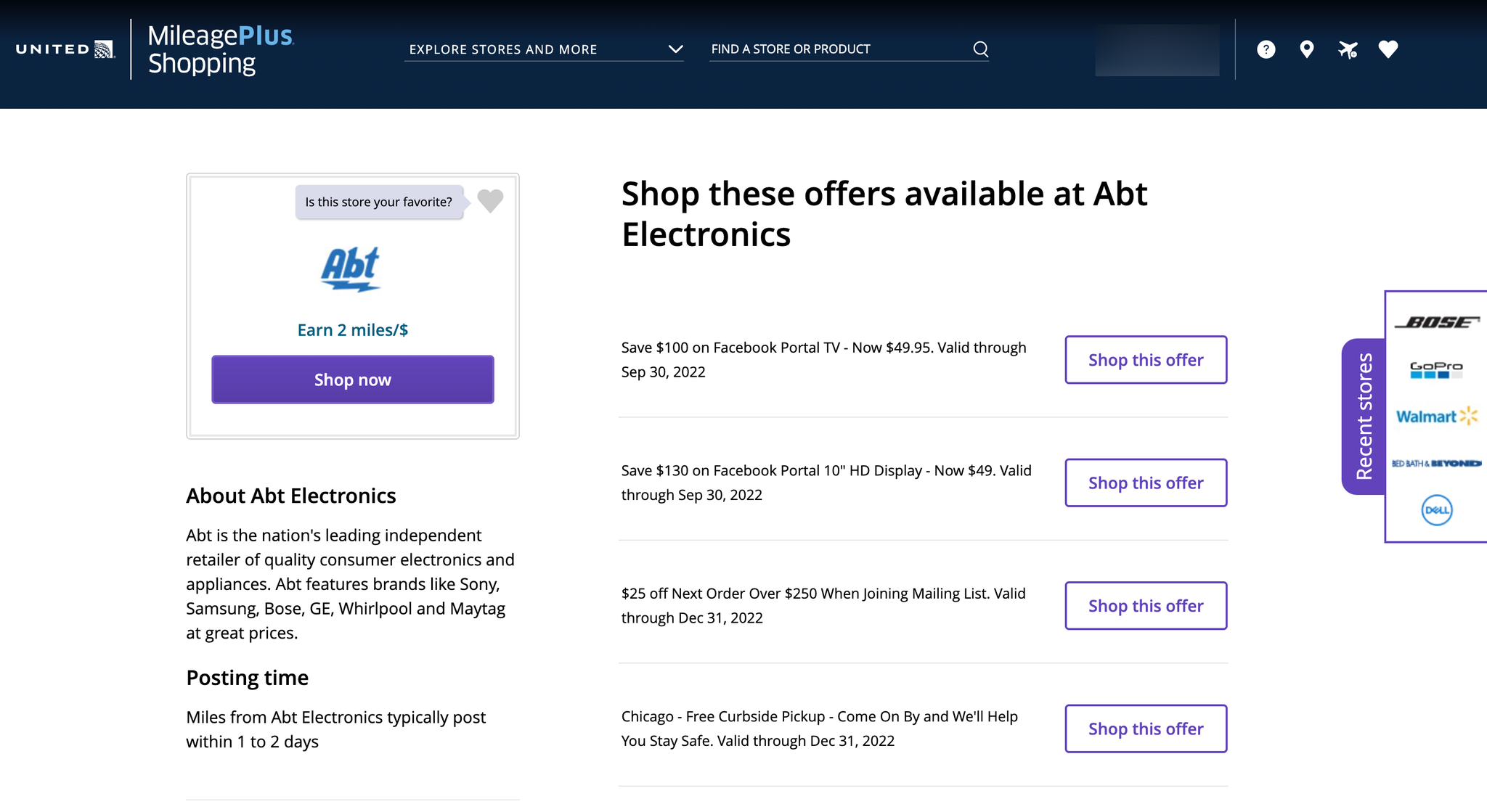This screenshot has height=812, width=1487.
Task: Click the Dell logo in Recent stores
Action: point(1435,509)
